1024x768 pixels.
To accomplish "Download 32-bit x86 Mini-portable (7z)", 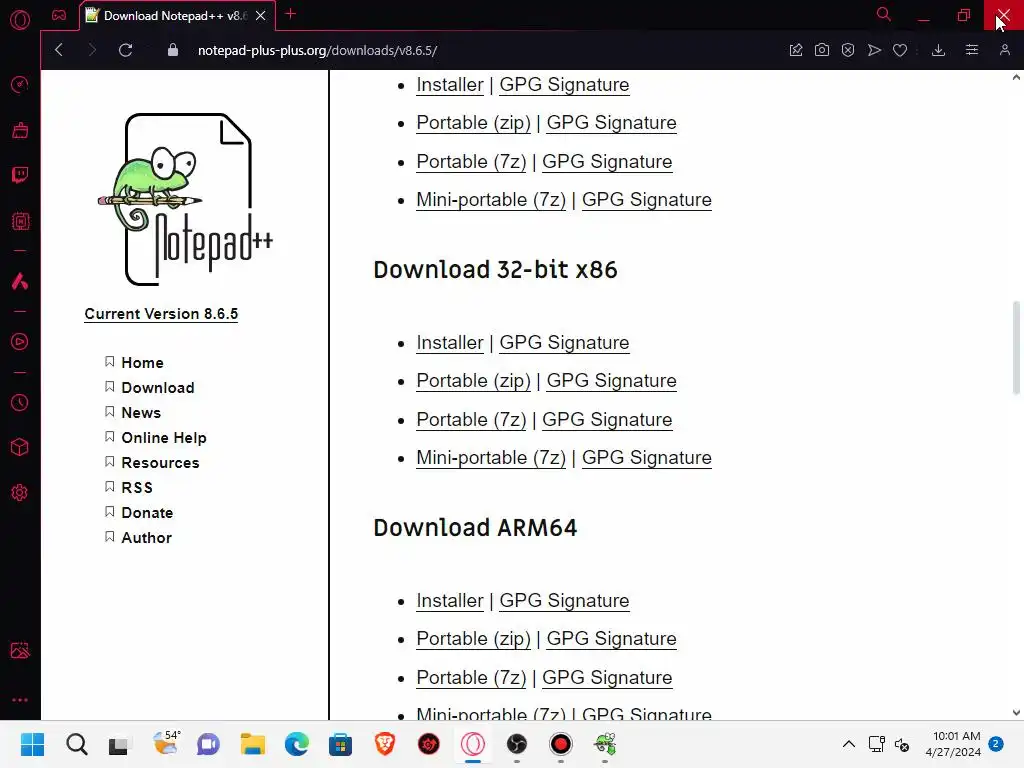I will pyautogui.click(x=491, y=458).
